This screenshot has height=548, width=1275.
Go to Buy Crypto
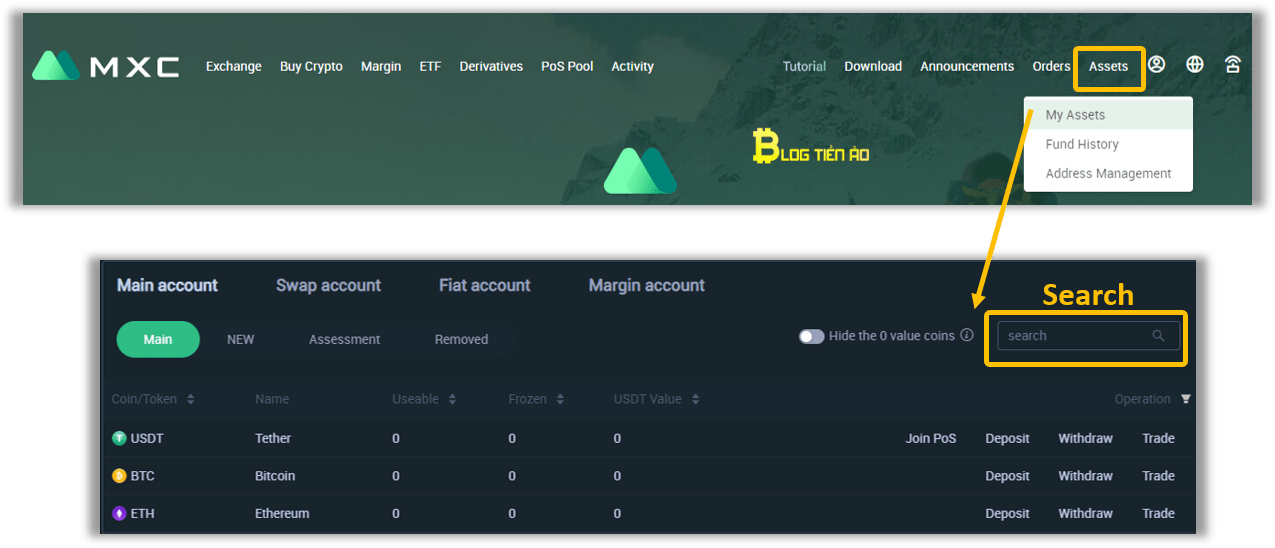(311, 66)
